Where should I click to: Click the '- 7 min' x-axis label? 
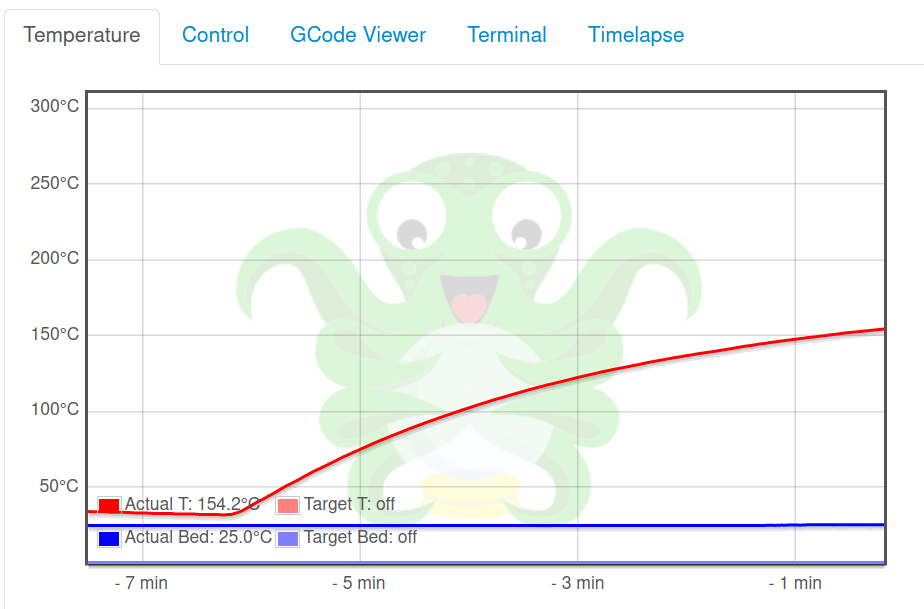pyautogui.click(x=141, y=583)
